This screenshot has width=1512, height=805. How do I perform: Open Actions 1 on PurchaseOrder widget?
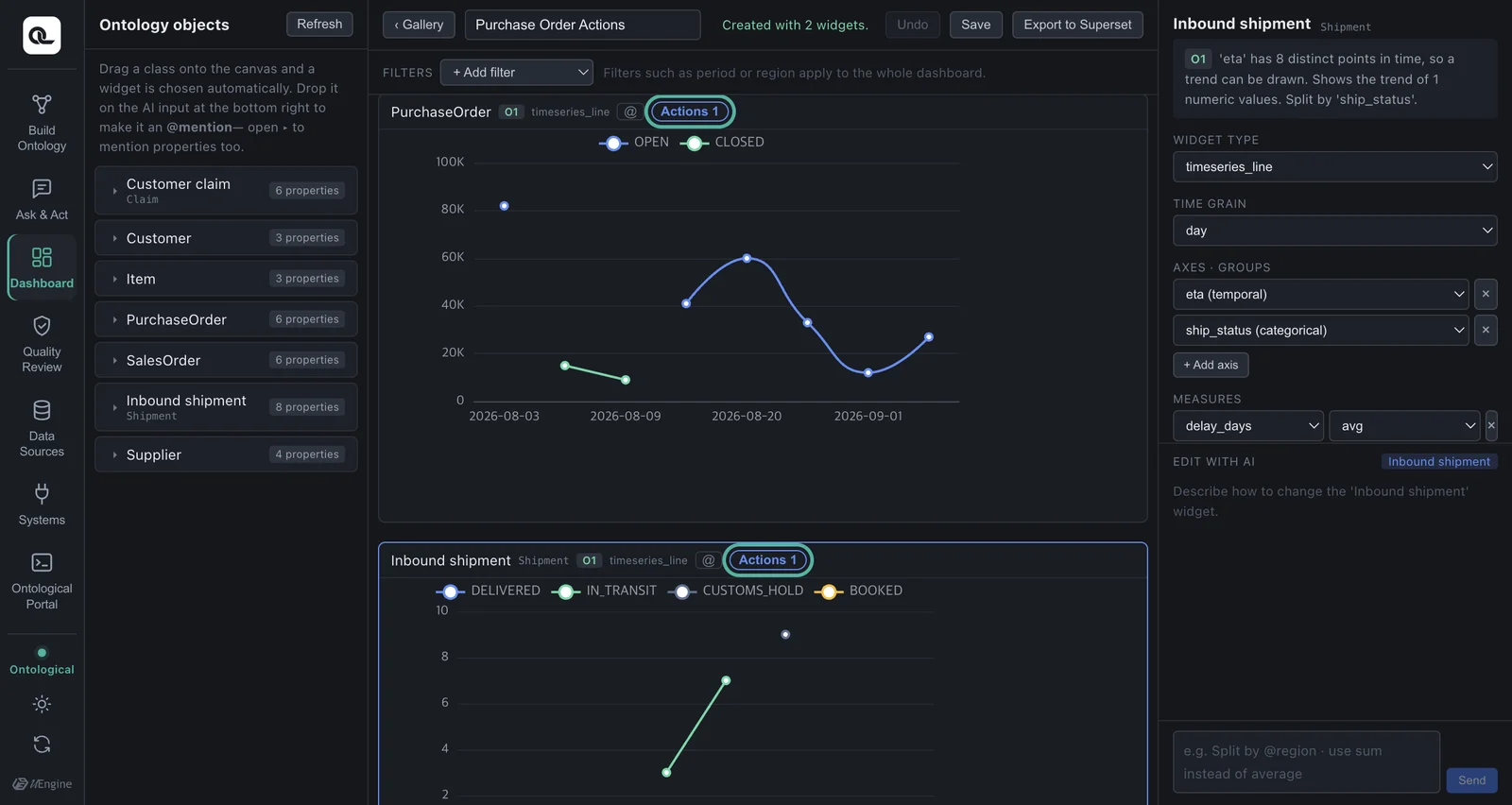tap(690, 111)
